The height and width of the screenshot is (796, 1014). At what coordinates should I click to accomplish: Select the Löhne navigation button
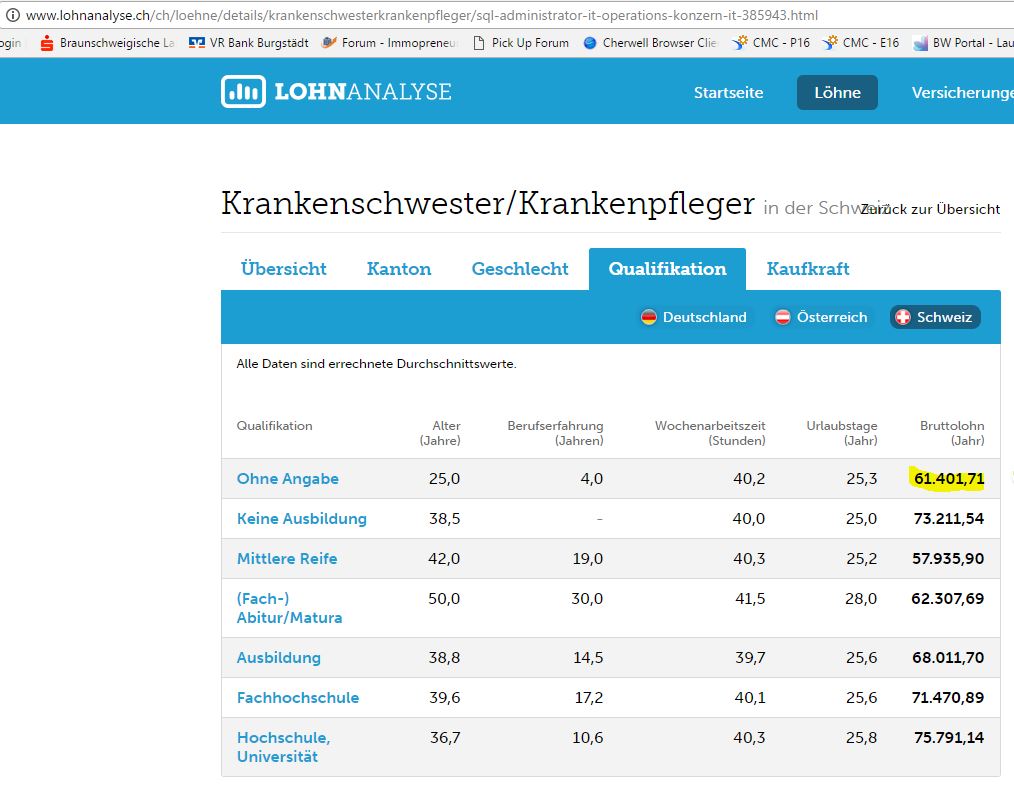[x=837, y=92]
